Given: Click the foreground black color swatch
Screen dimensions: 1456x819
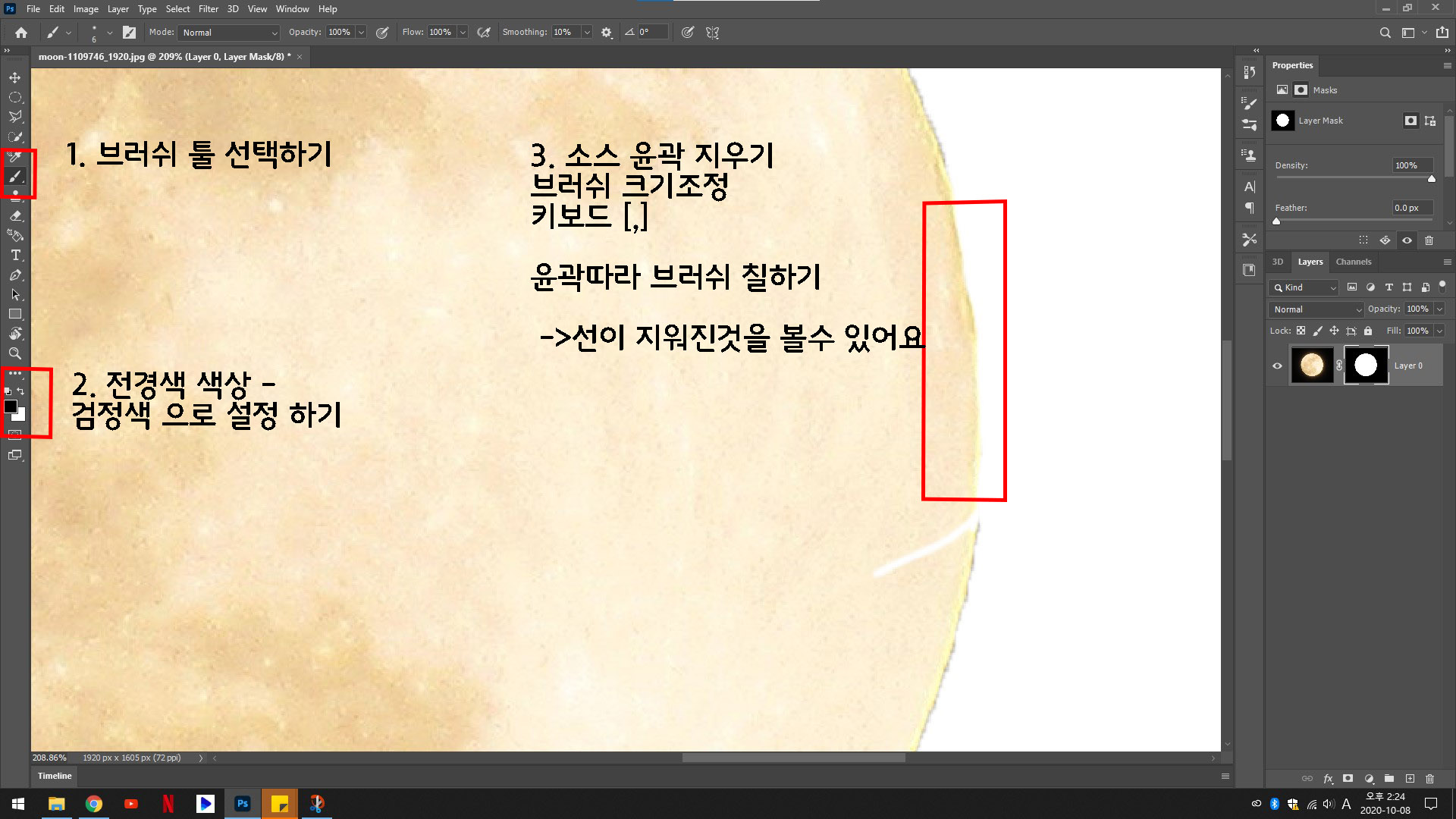Looking at the screenshot, I should pos(10,406).
